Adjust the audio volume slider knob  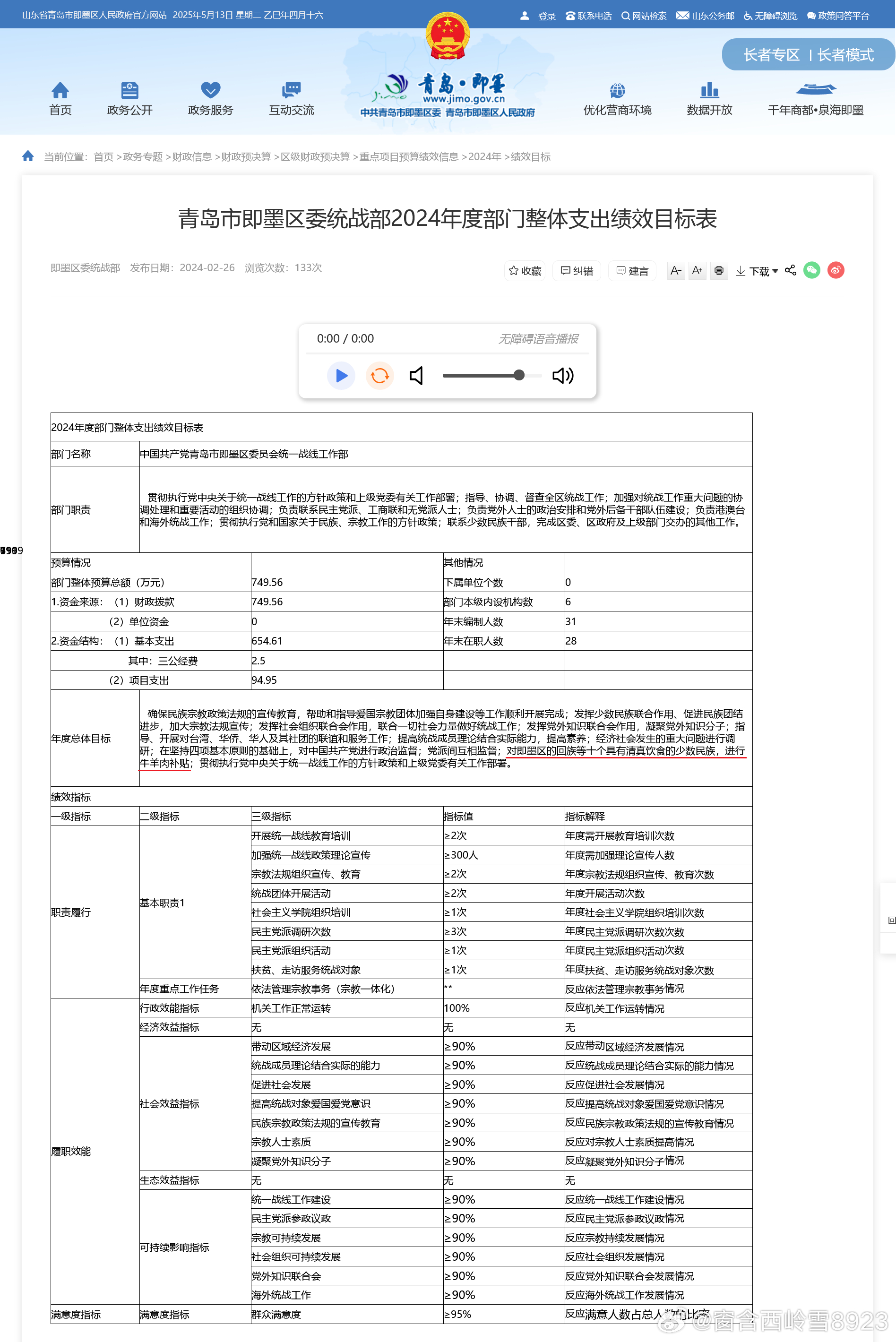[x=519, y=375]
